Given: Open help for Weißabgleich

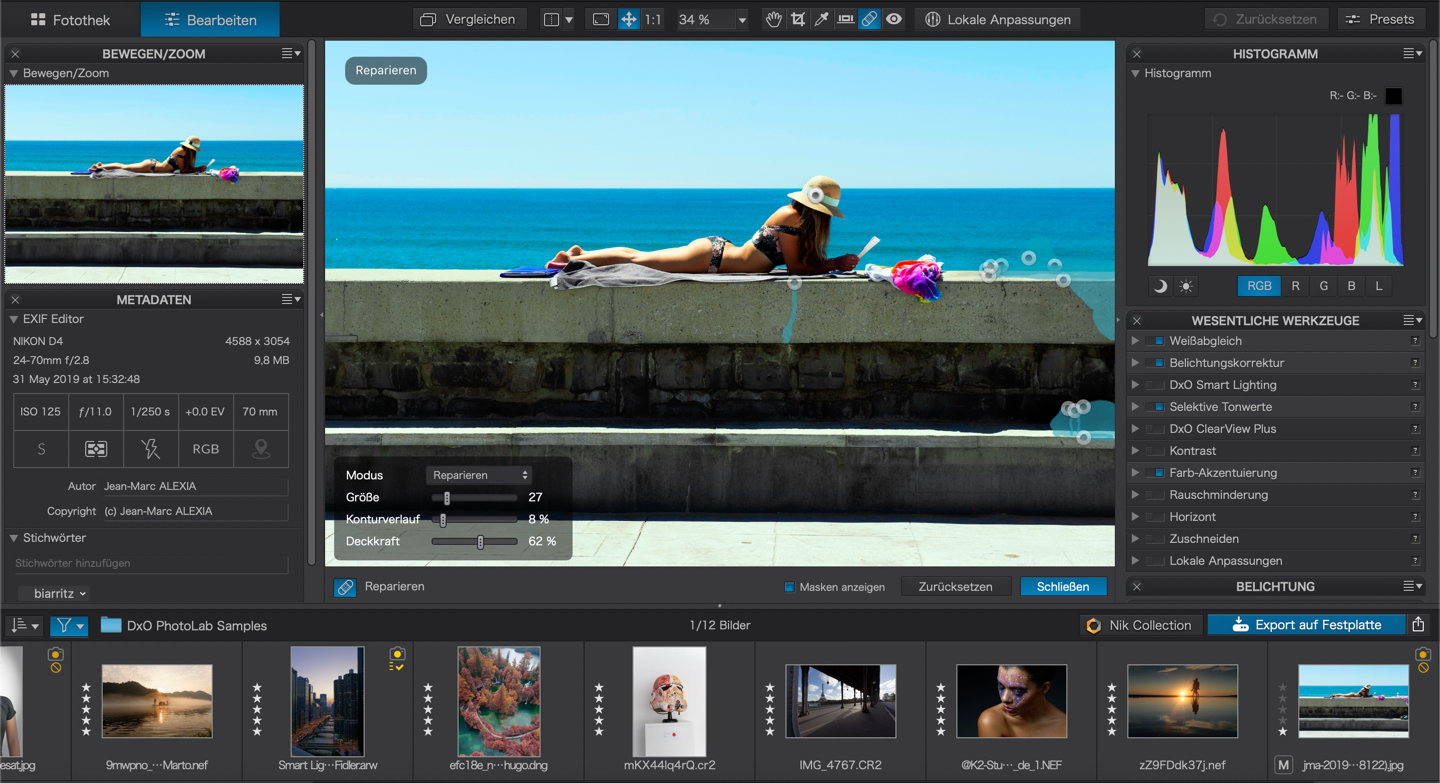Looking at the screenshot, I should click(x=1415, y=341).
